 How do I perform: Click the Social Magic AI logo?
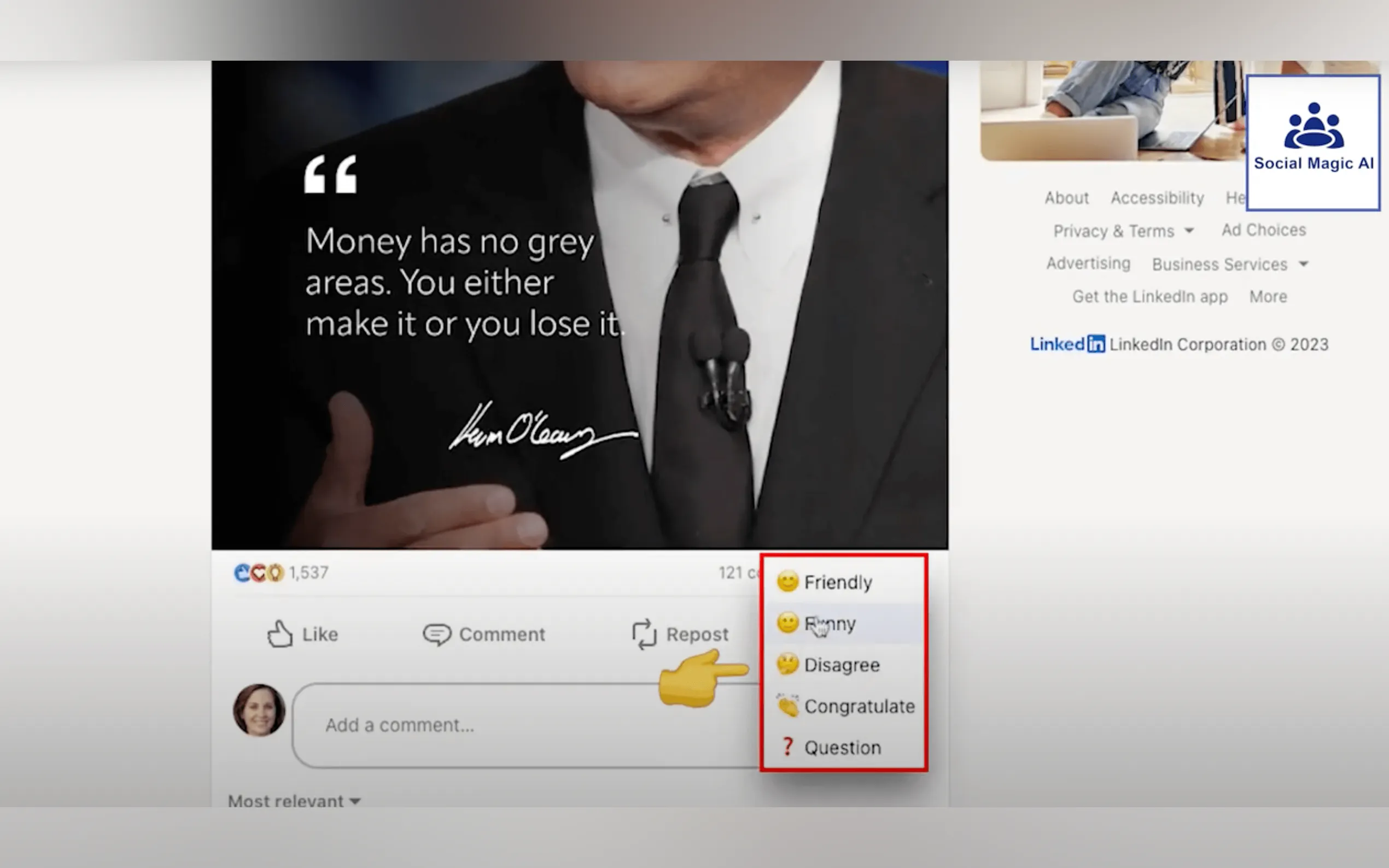1313,142
